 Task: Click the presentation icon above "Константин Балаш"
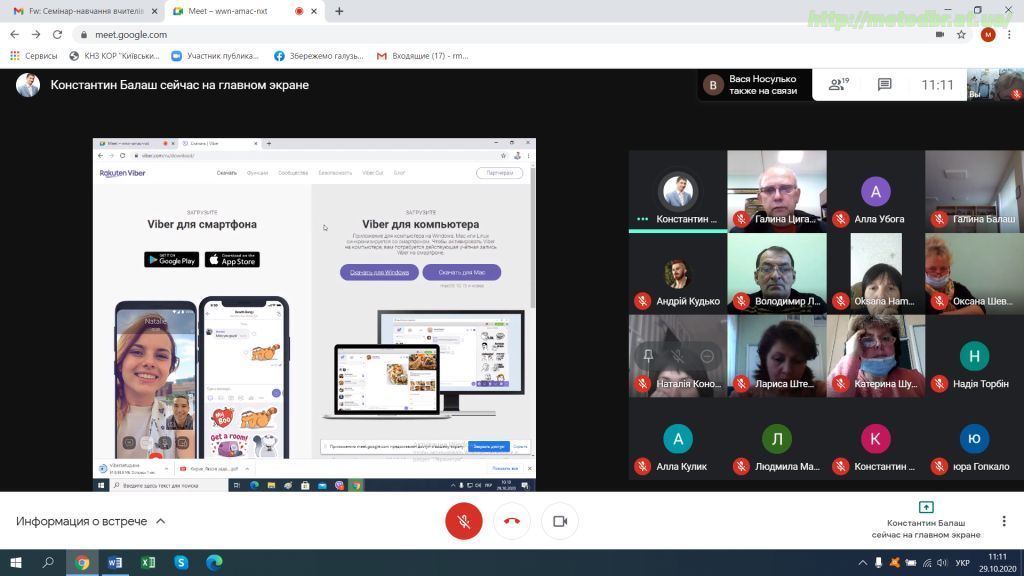[x=926, y=507]
